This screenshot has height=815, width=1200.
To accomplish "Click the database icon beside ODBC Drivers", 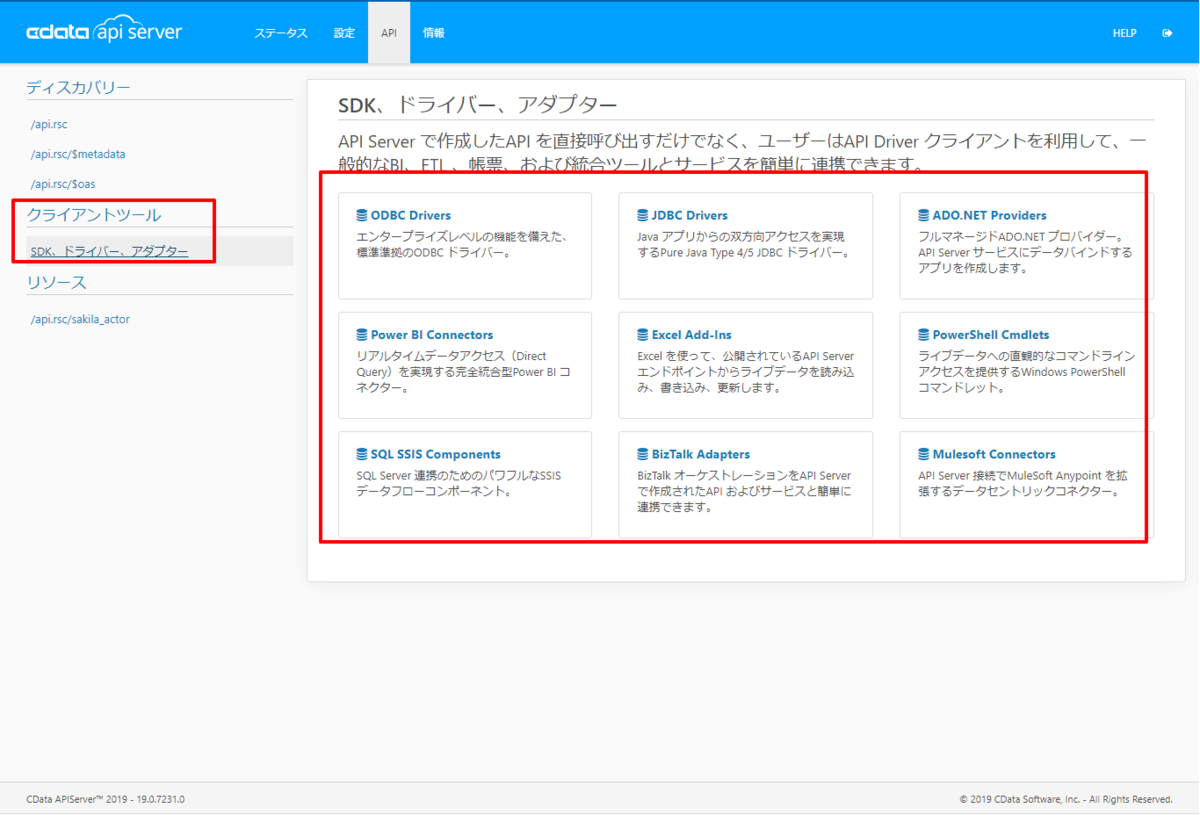I will 362,215.
